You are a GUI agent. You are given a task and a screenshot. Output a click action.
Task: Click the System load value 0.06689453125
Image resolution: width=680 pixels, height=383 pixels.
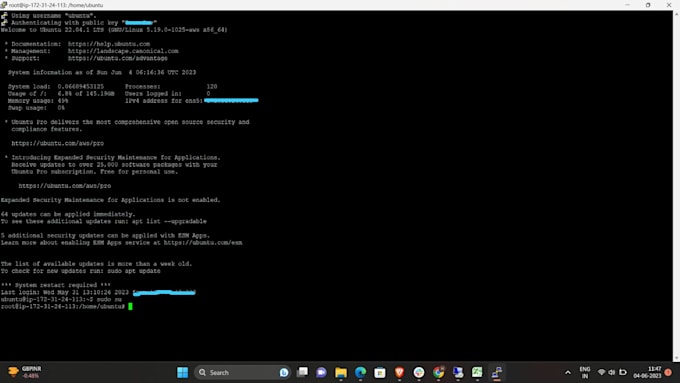(81, 86)
